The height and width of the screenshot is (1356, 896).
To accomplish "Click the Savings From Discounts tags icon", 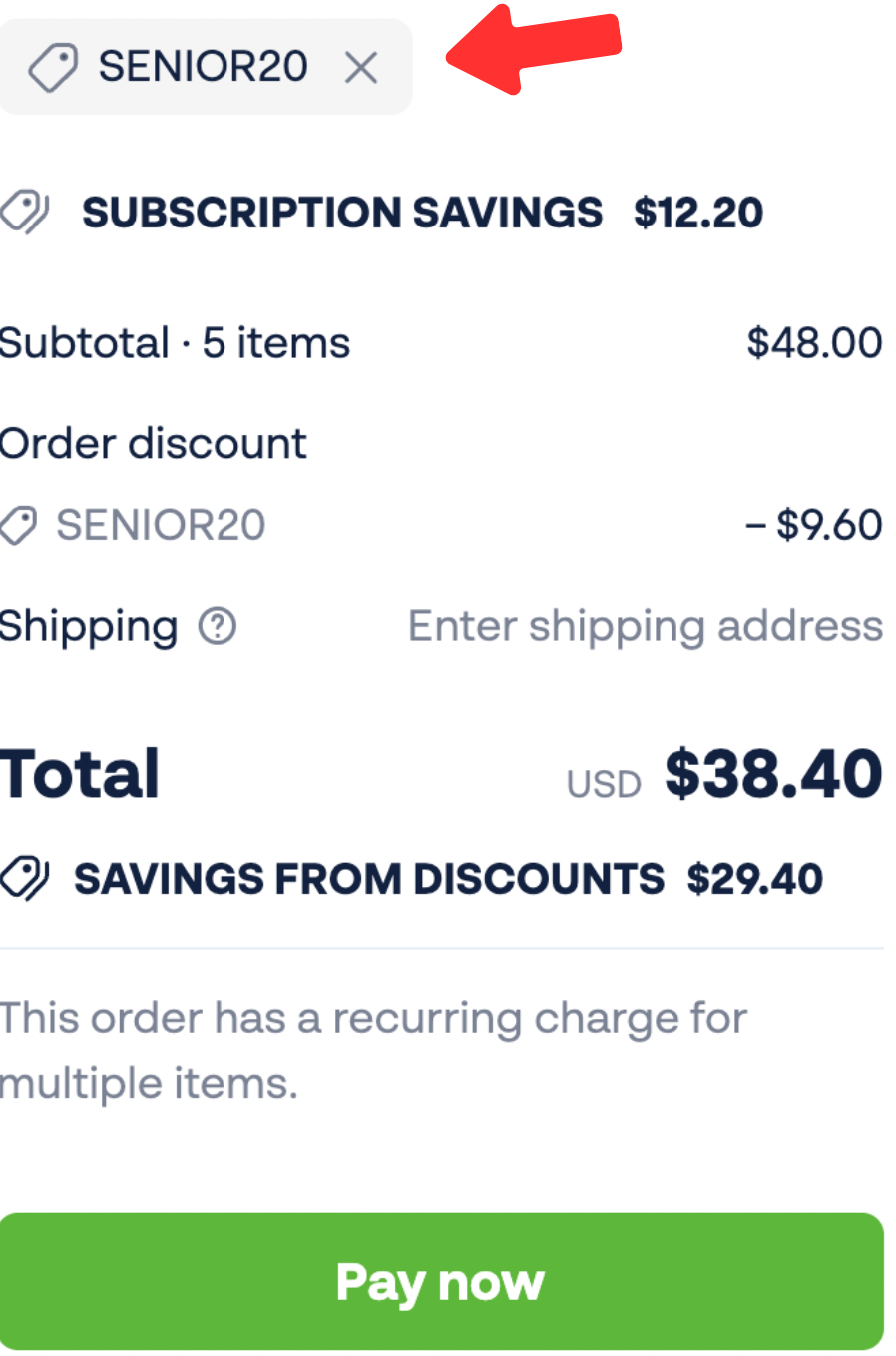I will pos(24,879).
